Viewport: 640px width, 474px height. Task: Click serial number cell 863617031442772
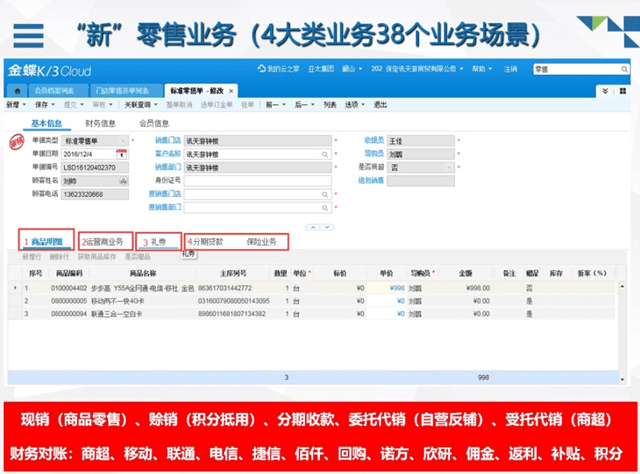tap(233, 288)
